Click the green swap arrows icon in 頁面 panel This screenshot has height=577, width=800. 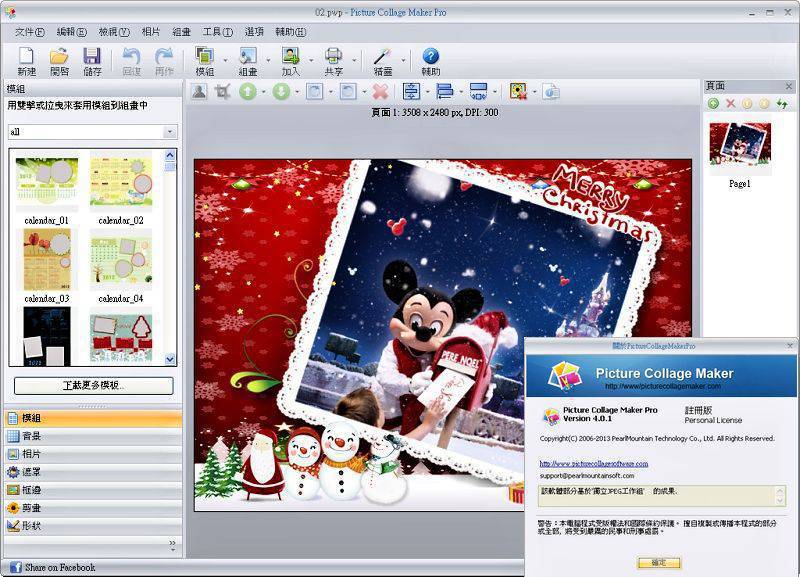pyautogui.click(x=782, y=104)
